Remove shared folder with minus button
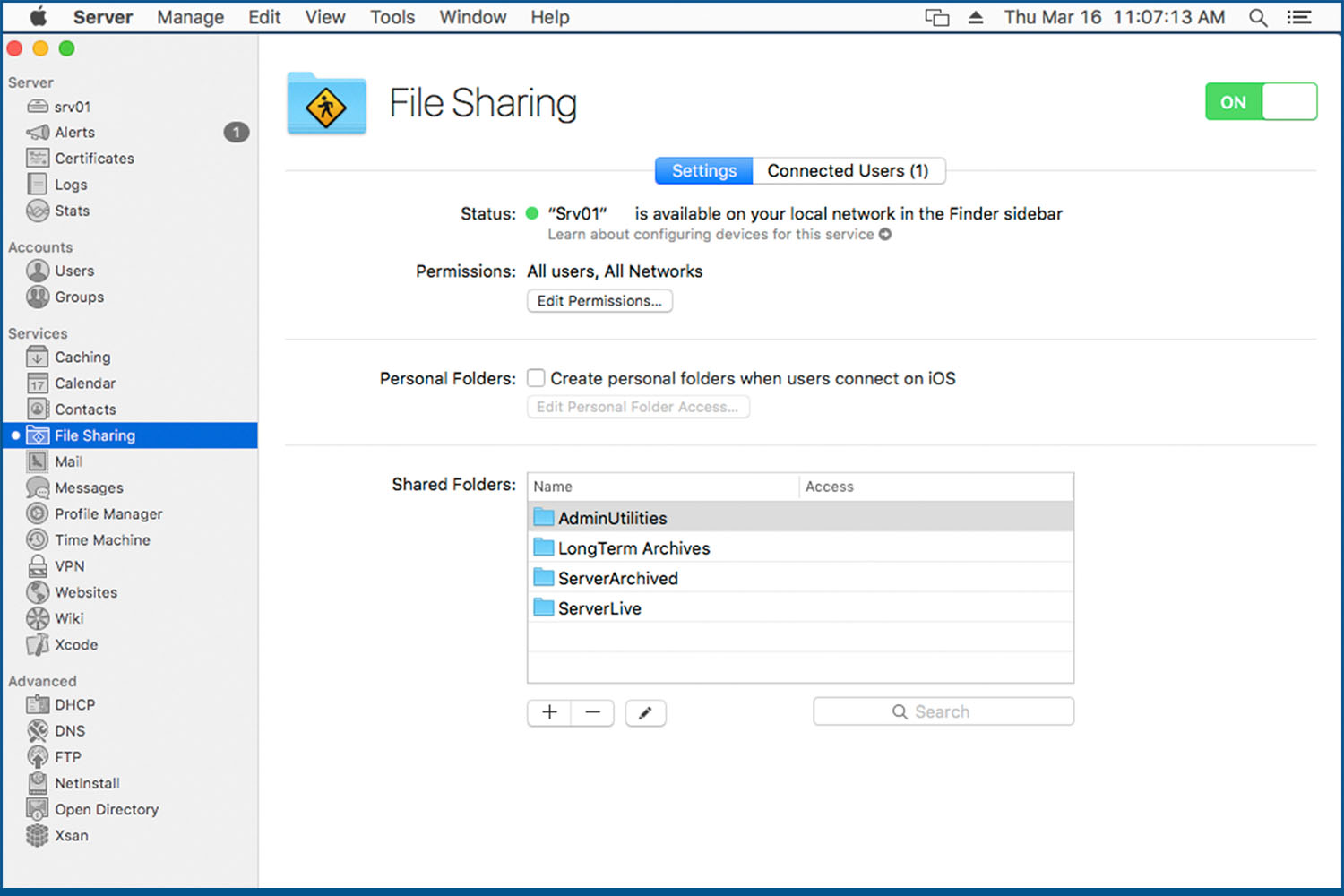1344x896 pixels. (x=592, y=712)
